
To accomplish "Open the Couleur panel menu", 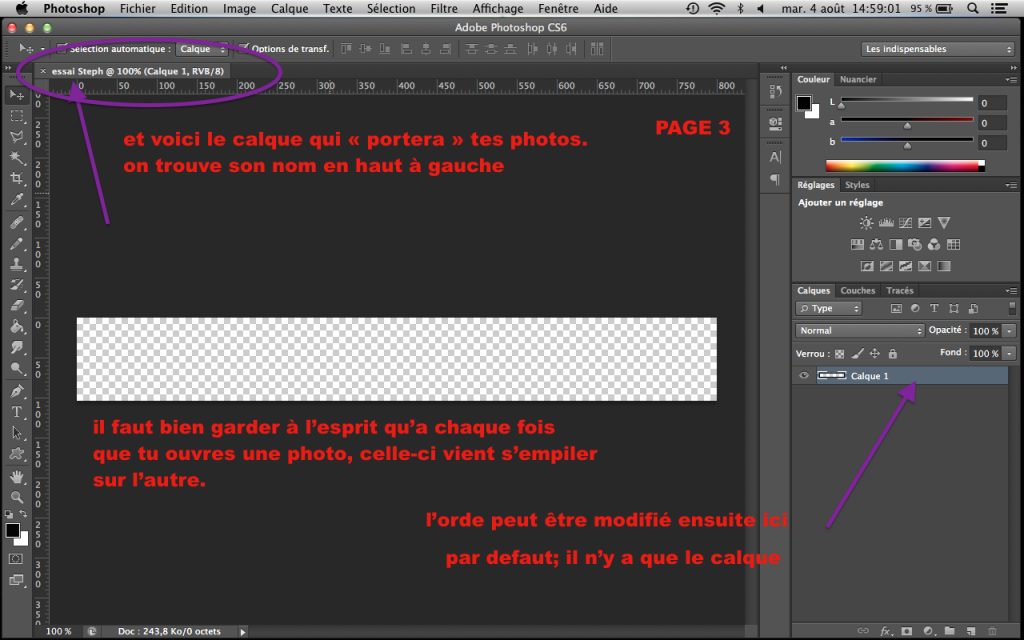I will (1012, 80).
